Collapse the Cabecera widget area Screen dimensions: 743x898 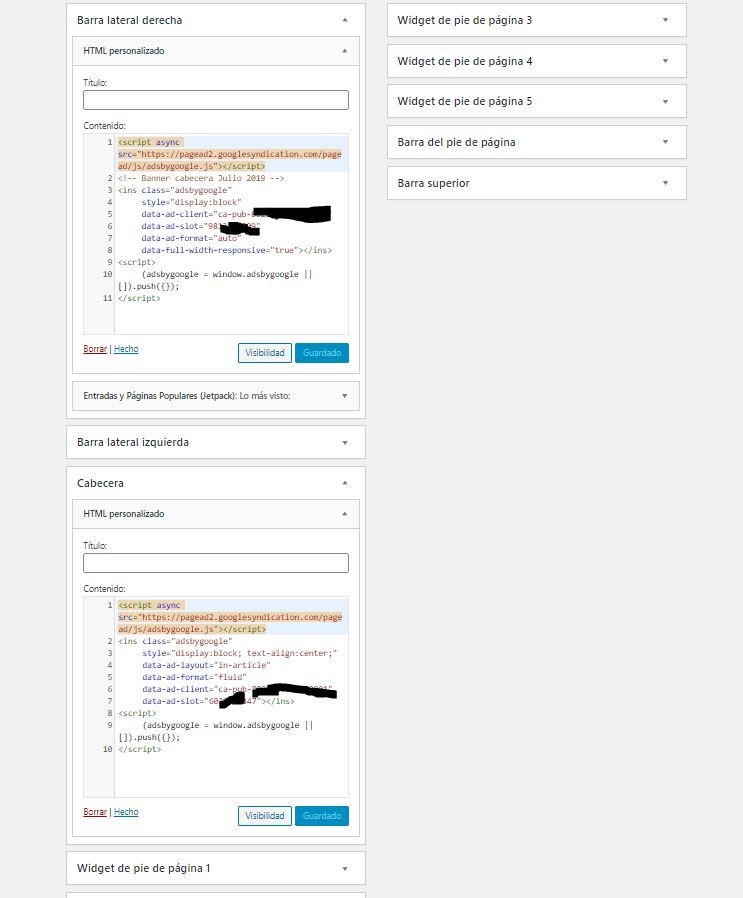click(345, 483)
